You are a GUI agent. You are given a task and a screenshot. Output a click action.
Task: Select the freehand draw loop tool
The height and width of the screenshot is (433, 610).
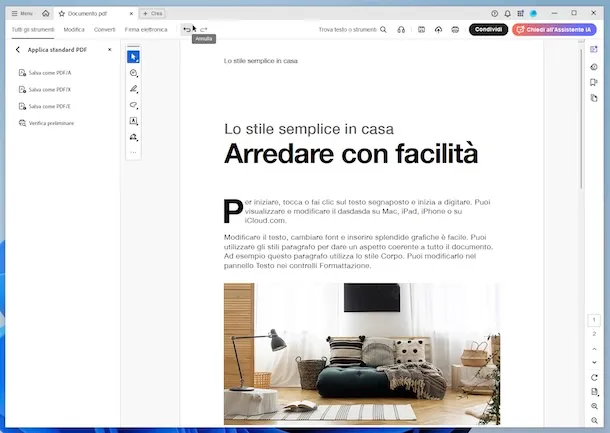tap(133, 105)
